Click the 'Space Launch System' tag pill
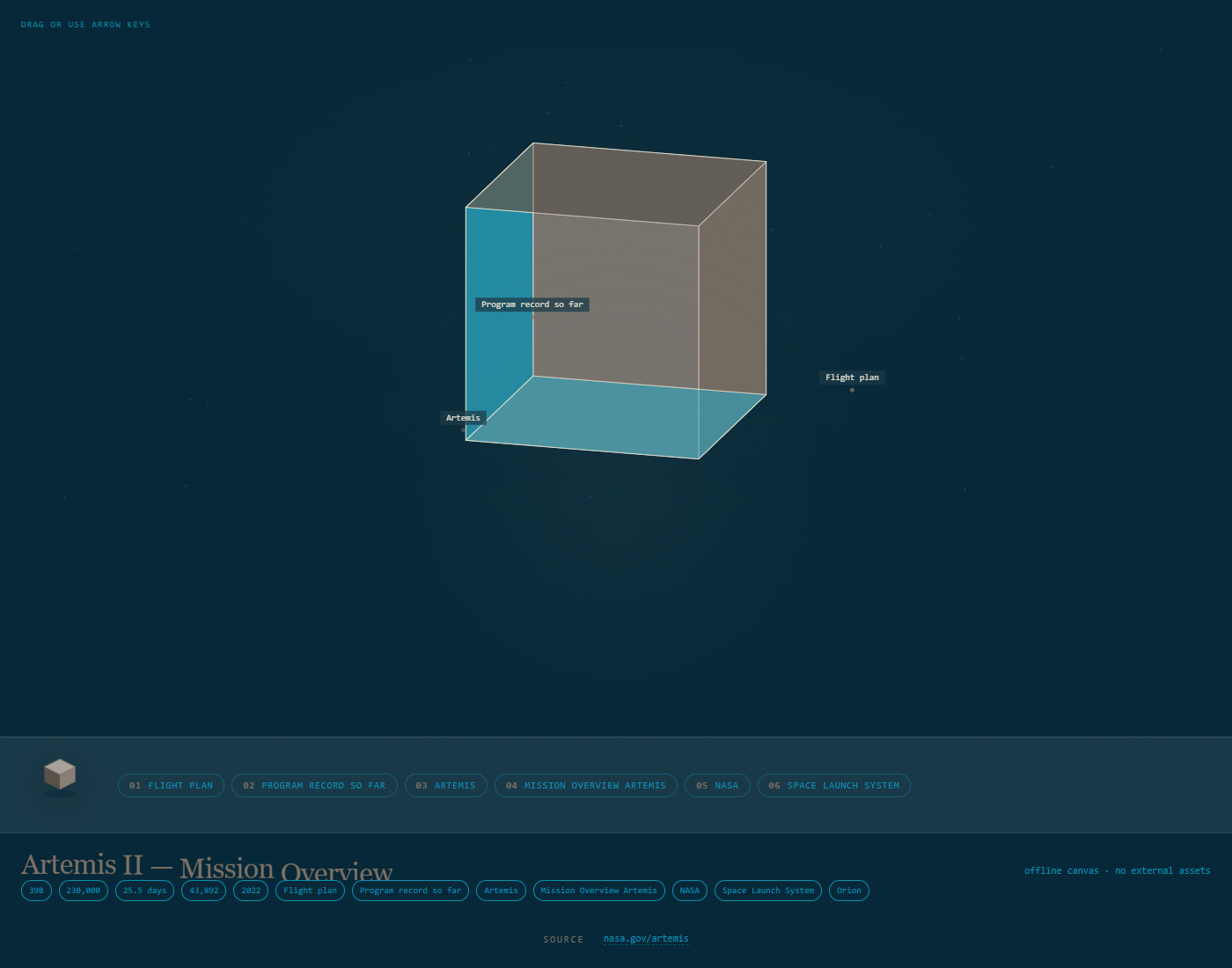 768,891
